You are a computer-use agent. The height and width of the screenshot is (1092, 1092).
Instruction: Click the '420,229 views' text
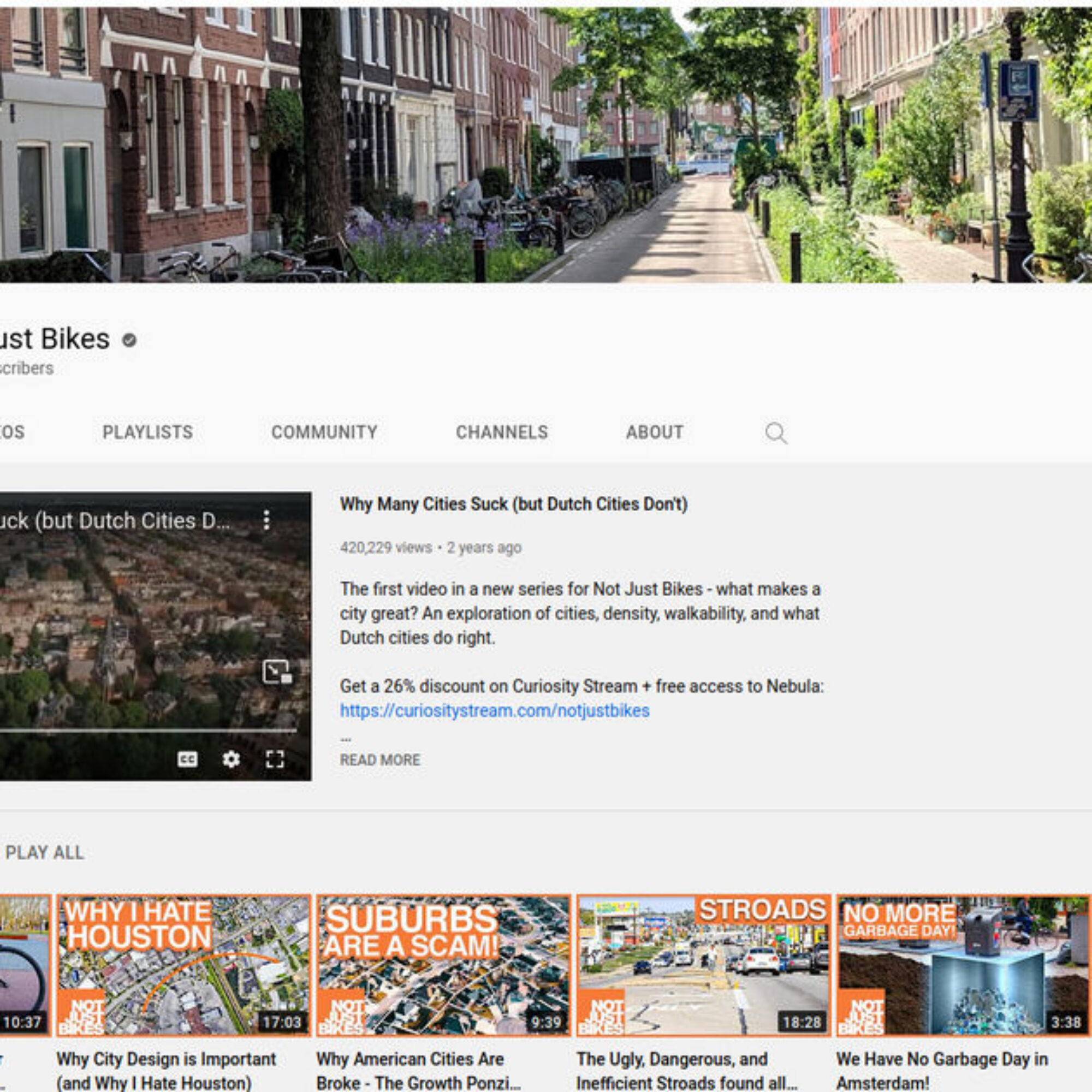386,548
